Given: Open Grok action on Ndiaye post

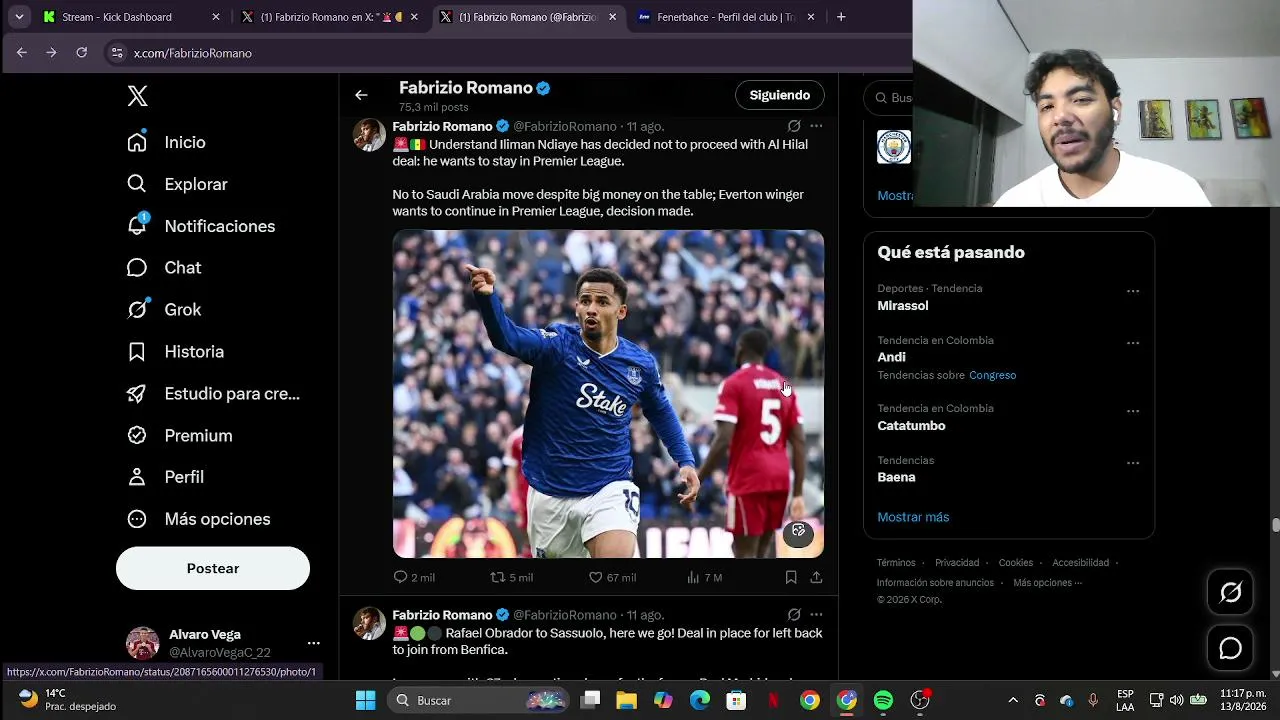Looking at the screenshot, I should (794, 126).
